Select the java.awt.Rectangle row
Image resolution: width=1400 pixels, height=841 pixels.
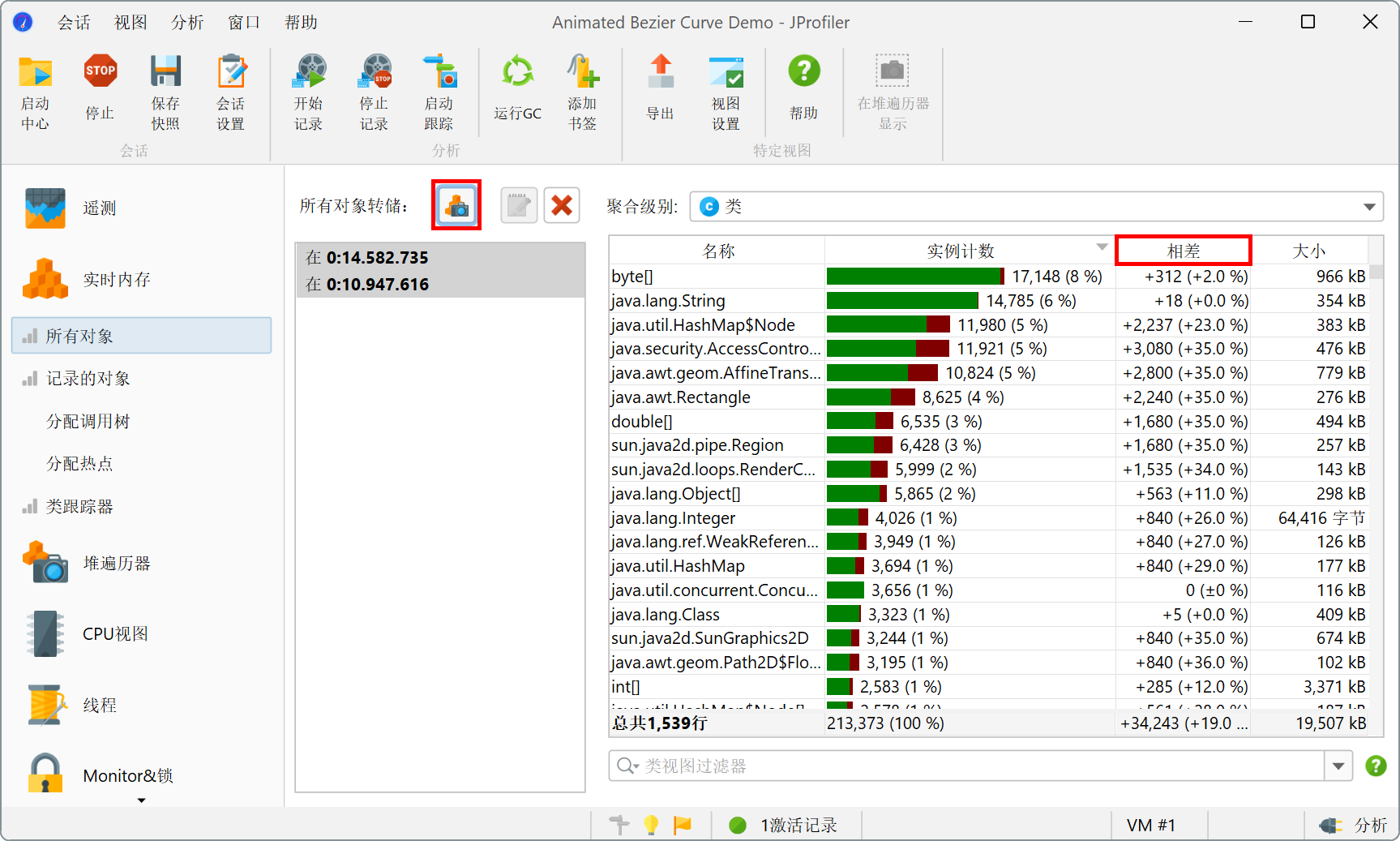tap(988, 397)
